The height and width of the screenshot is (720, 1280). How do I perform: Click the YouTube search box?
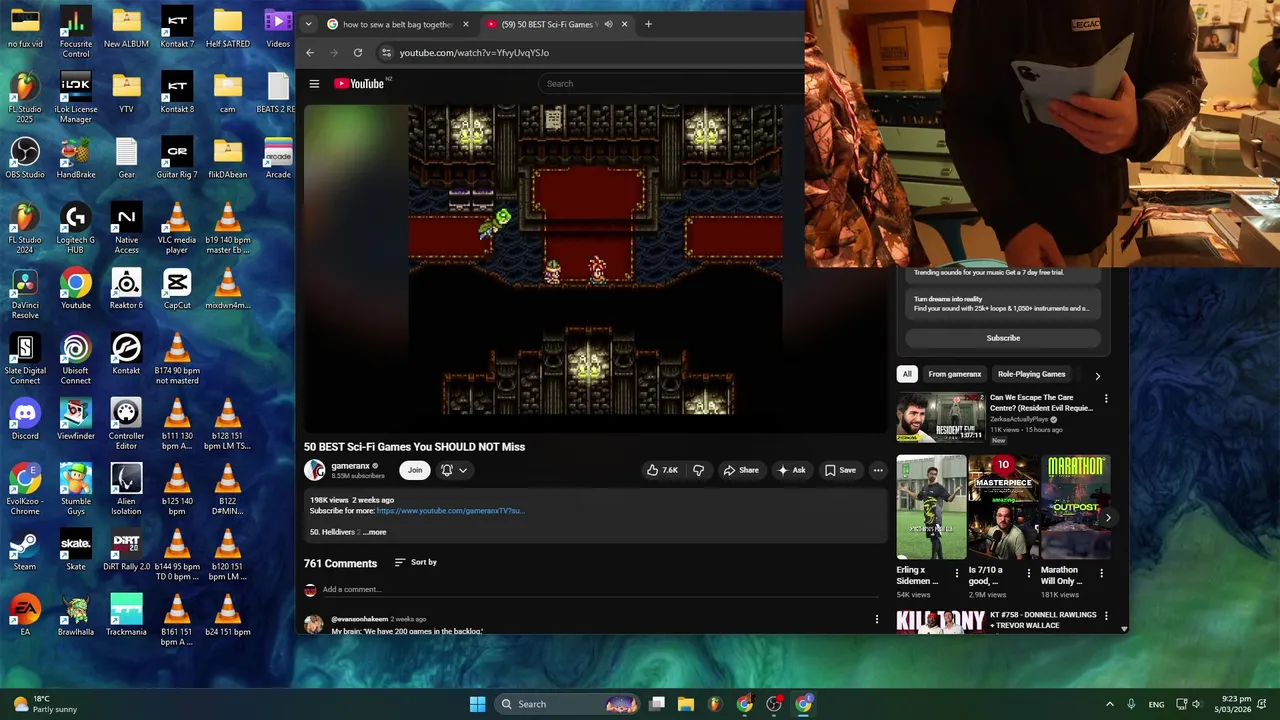coord(672,84)
